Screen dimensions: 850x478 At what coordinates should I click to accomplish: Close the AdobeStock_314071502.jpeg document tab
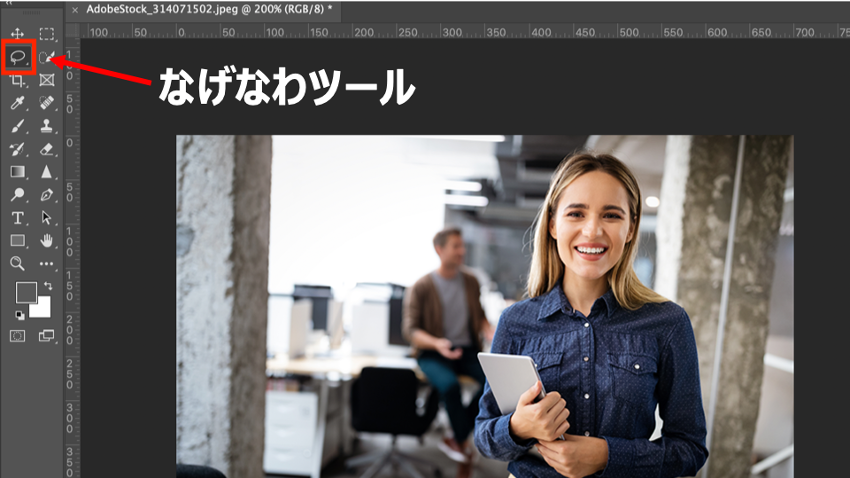pyautogui.click(x=75, y=10)
